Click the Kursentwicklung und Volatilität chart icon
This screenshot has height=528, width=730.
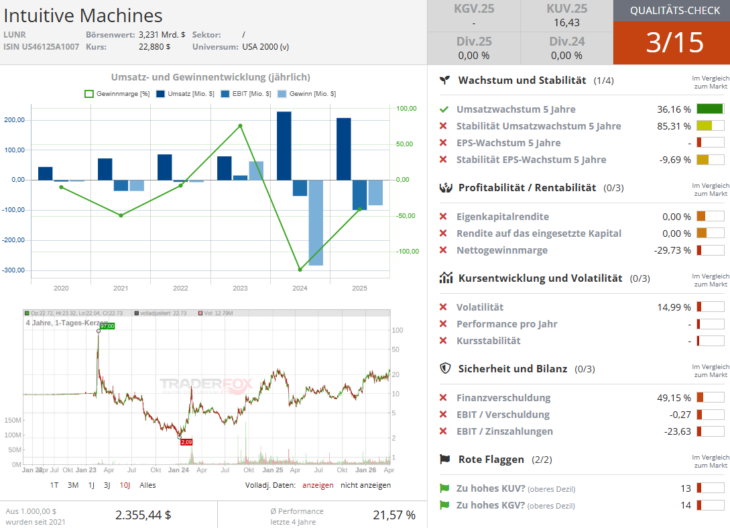pyautogui.click(x=445, y=278)
